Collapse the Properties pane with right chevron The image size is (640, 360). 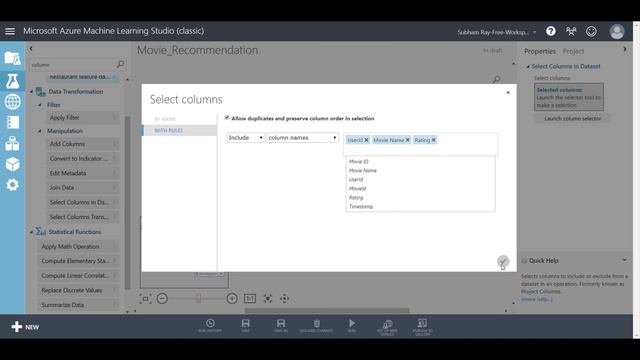[624, 49]
